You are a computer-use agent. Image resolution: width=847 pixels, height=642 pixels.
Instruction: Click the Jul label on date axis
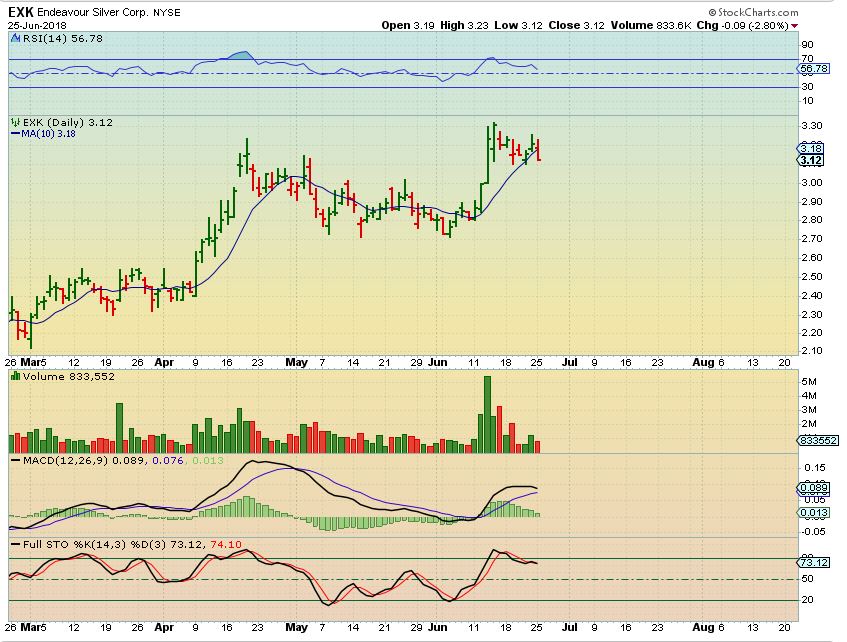point(566,362)
